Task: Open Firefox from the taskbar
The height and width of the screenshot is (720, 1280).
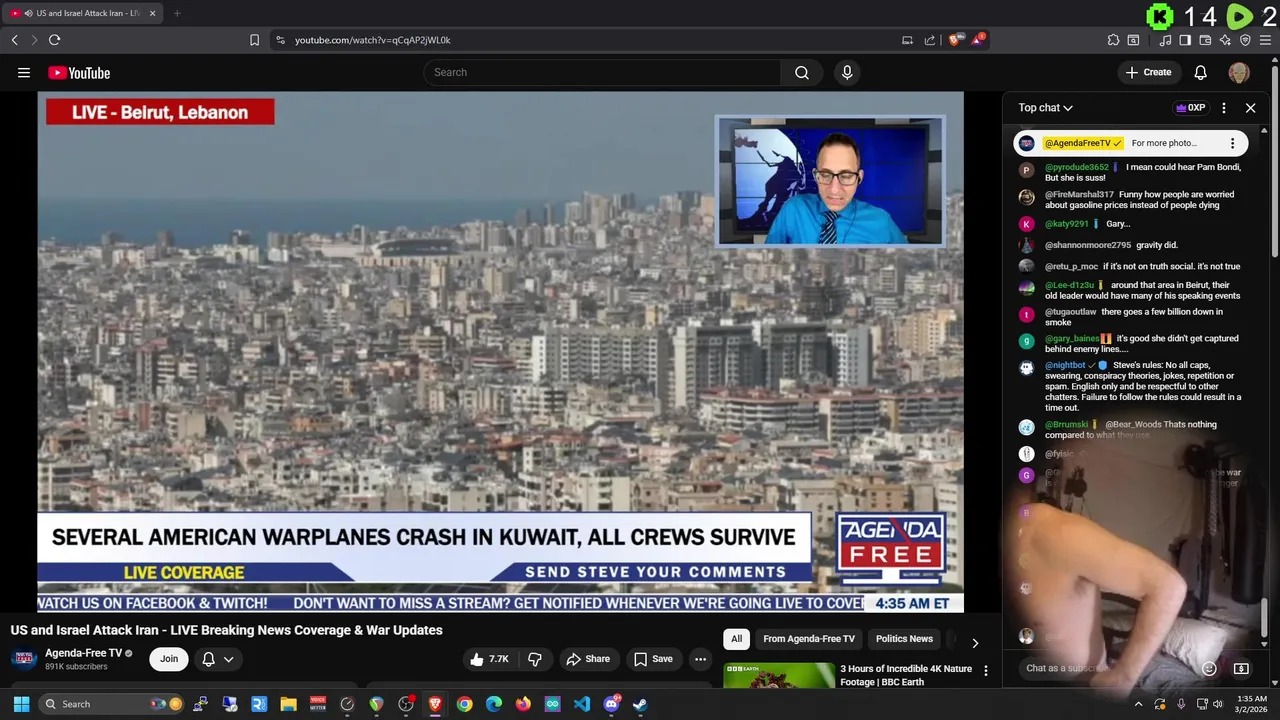Action: (523, 704)
